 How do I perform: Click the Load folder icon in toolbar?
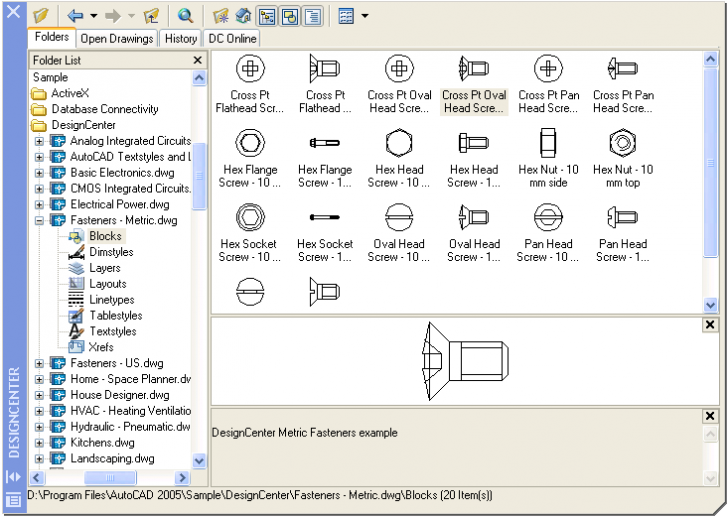41,16
